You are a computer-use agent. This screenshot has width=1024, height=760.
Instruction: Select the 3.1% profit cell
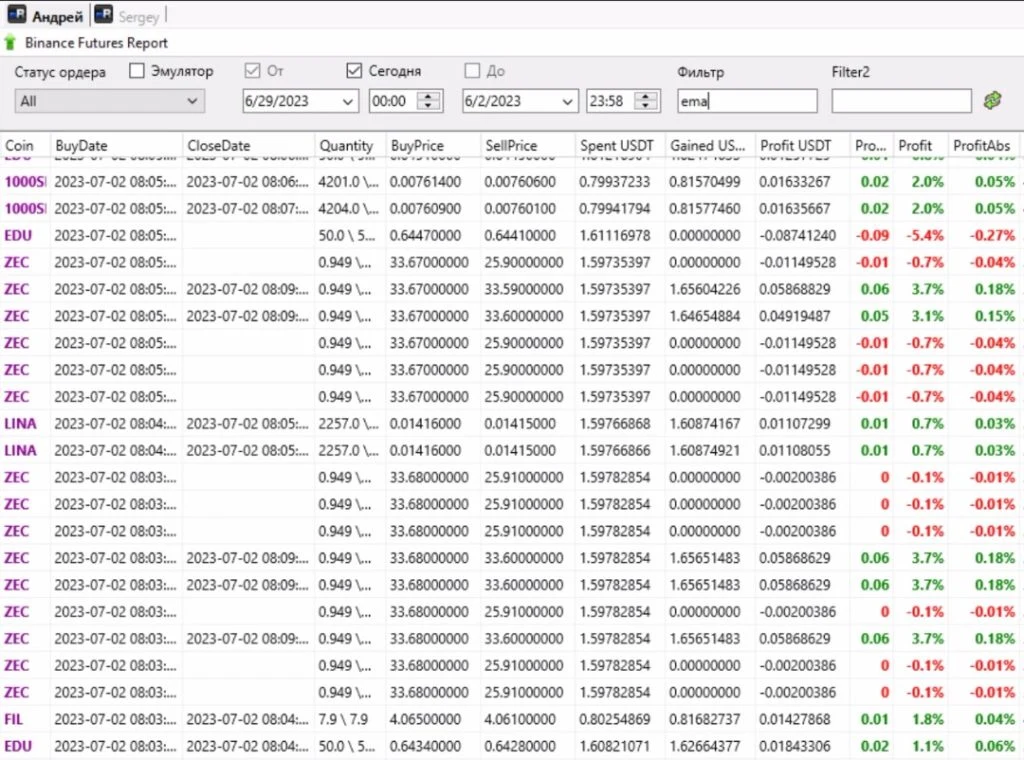927,316
